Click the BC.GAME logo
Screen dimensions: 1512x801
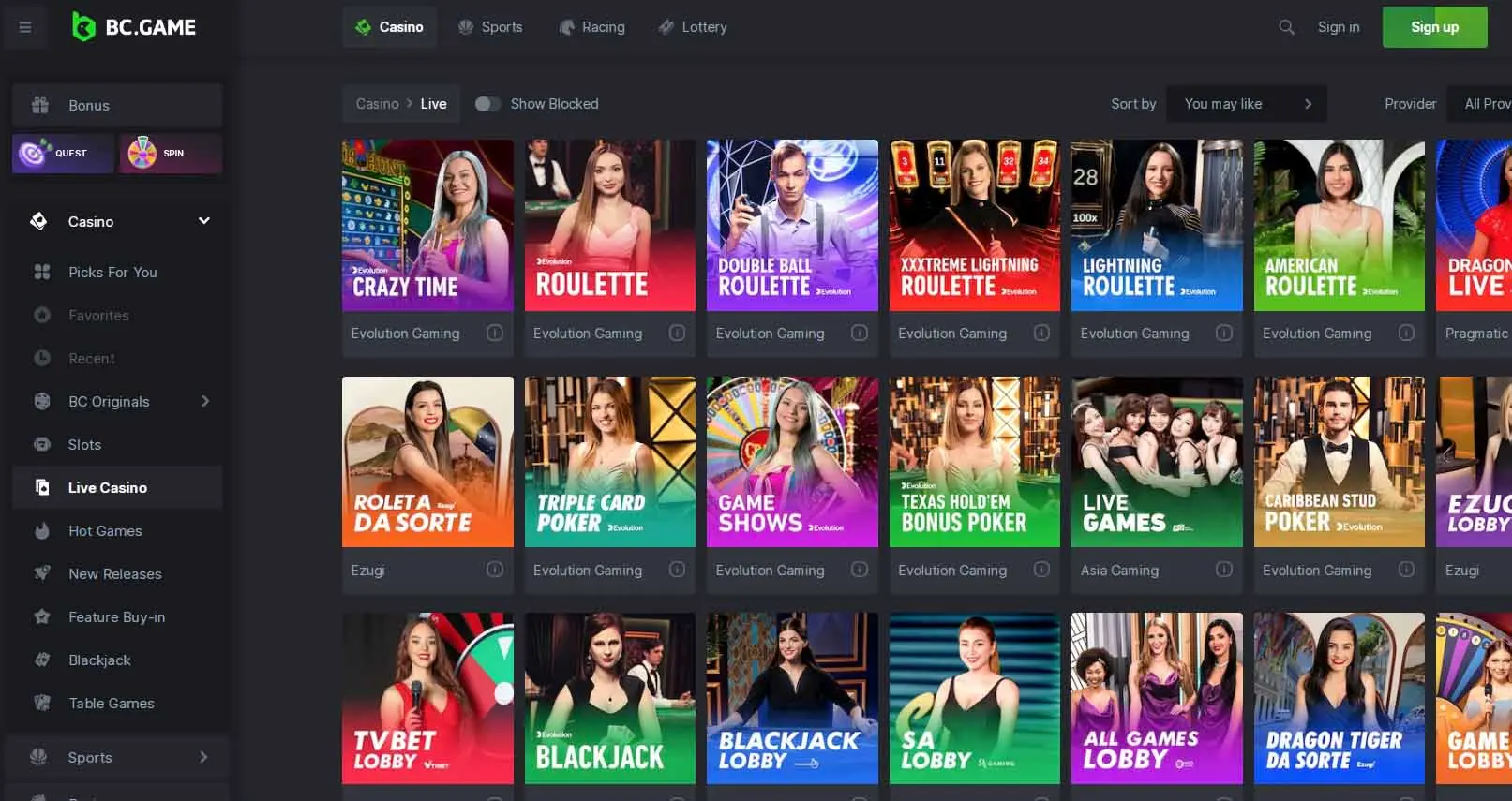click(134, 27)
